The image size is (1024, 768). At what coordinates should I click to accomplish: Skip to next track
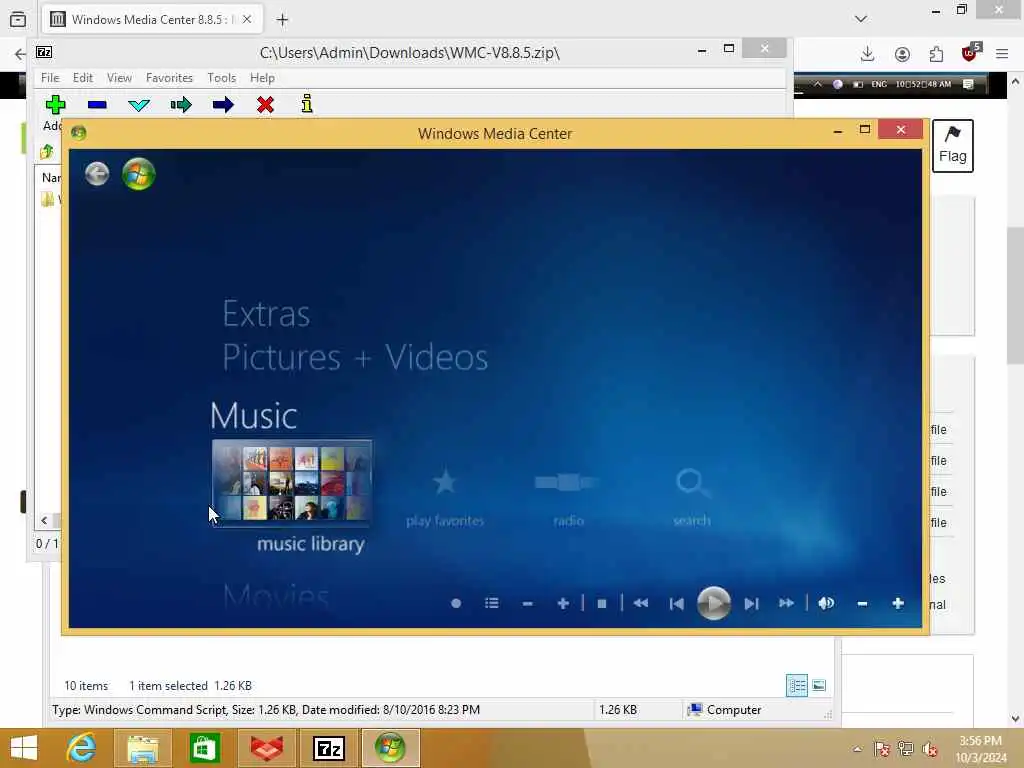click(x=751, y=603)
